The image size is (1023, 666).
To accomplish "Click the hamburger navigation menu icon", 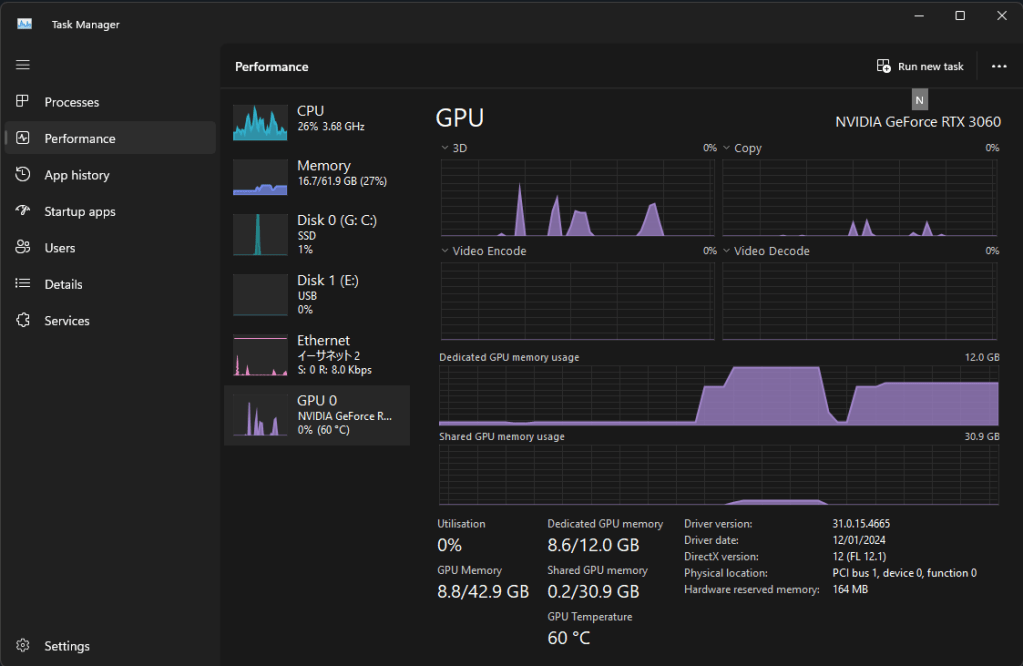I will point(23,65).
